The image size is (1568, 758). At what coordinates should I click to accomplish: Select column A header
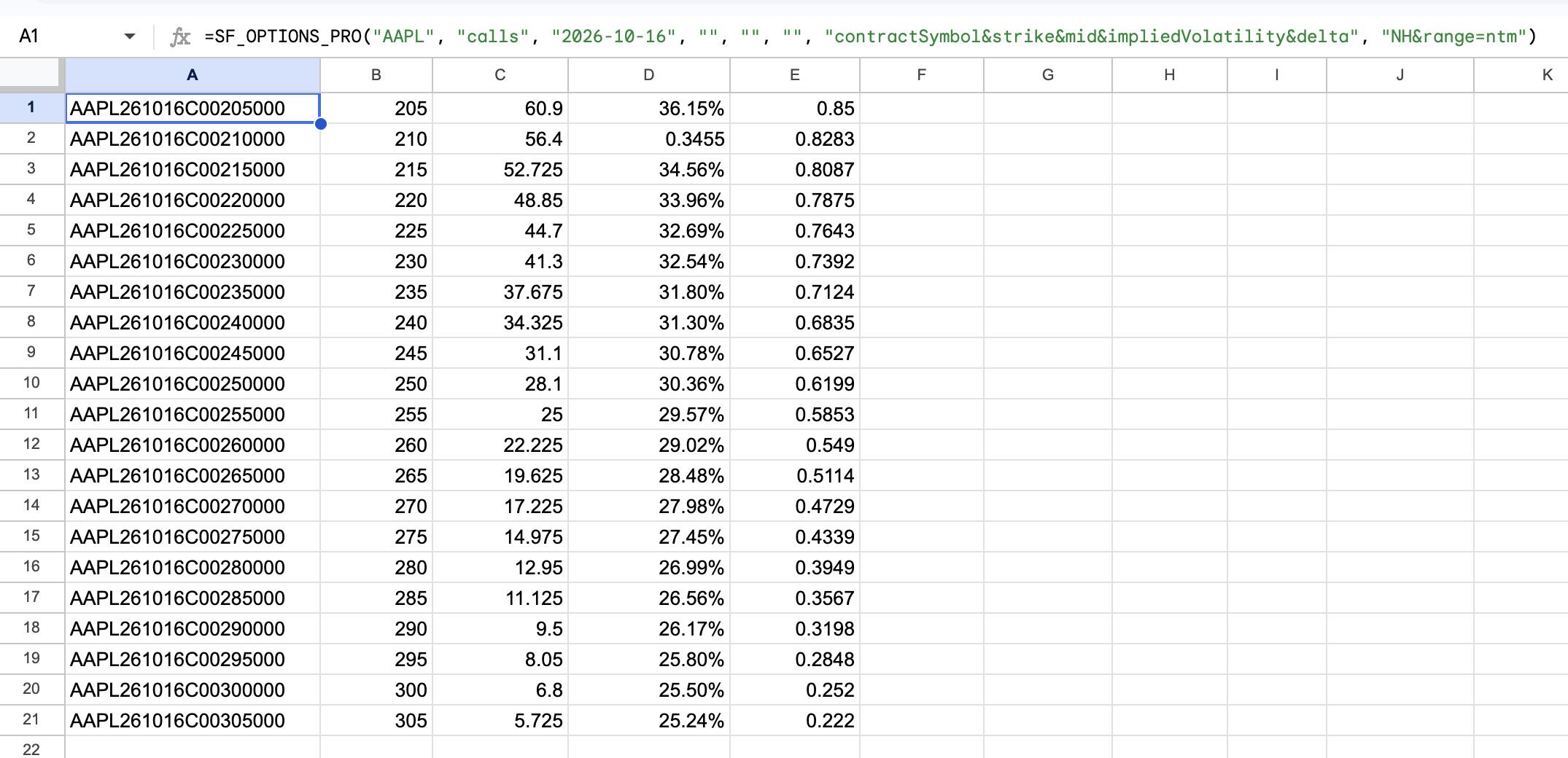tap(193, 74)
